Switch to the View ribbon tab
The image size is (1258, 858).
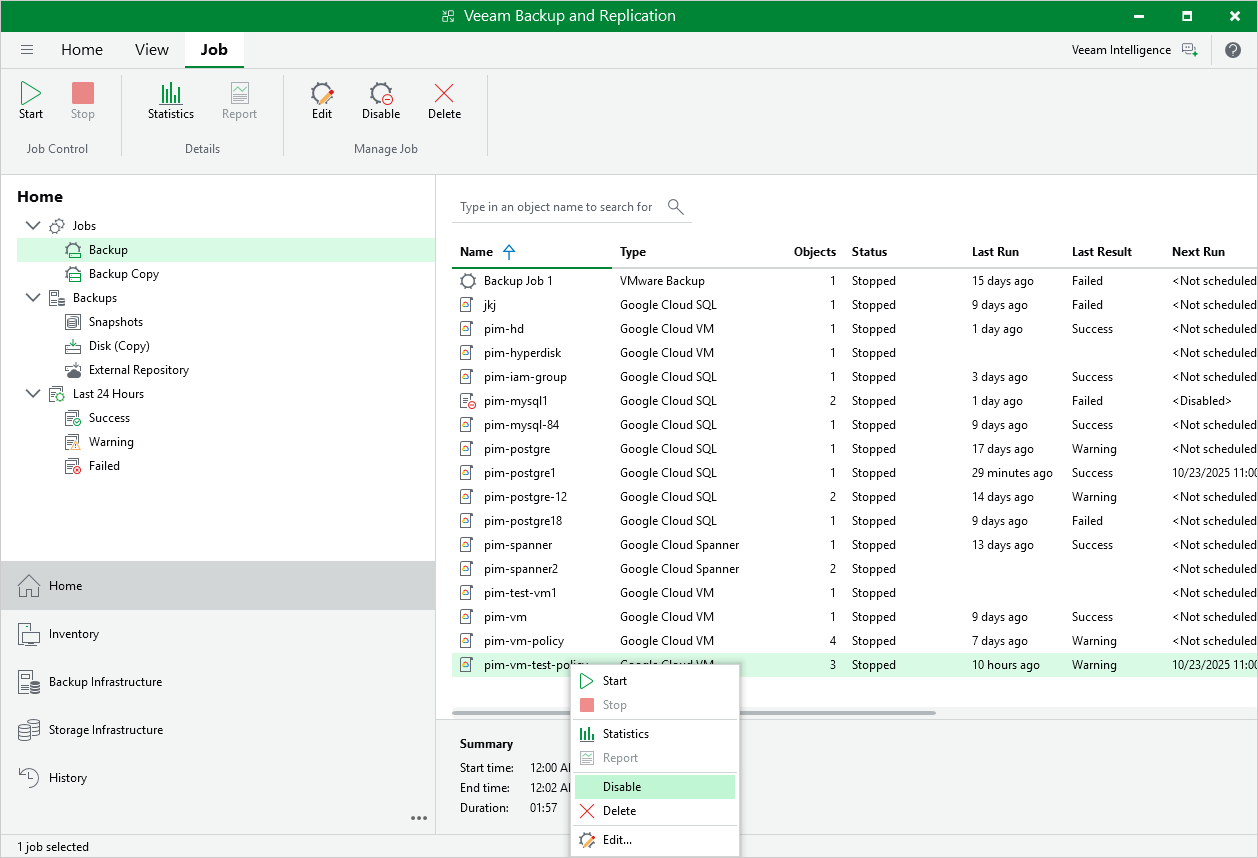click(152, 50)
